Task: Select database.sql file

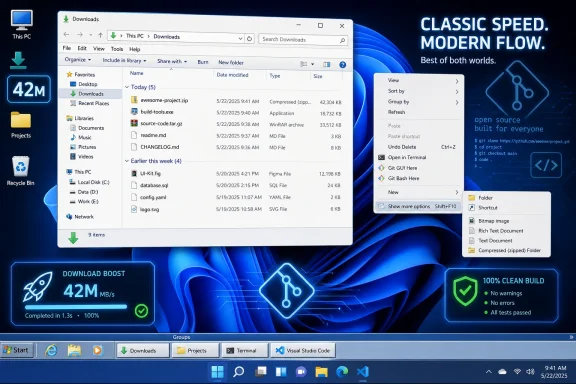Action: point(154,185)
